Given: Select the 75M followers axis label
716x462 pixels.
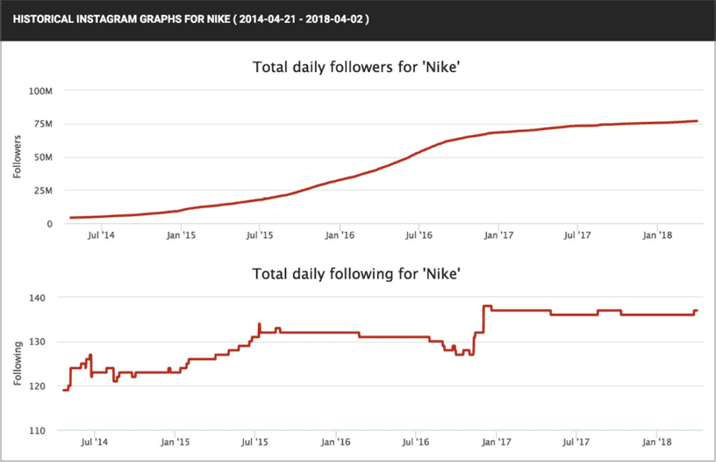Looking at the screenshot, I should click(x=43, y=124).
